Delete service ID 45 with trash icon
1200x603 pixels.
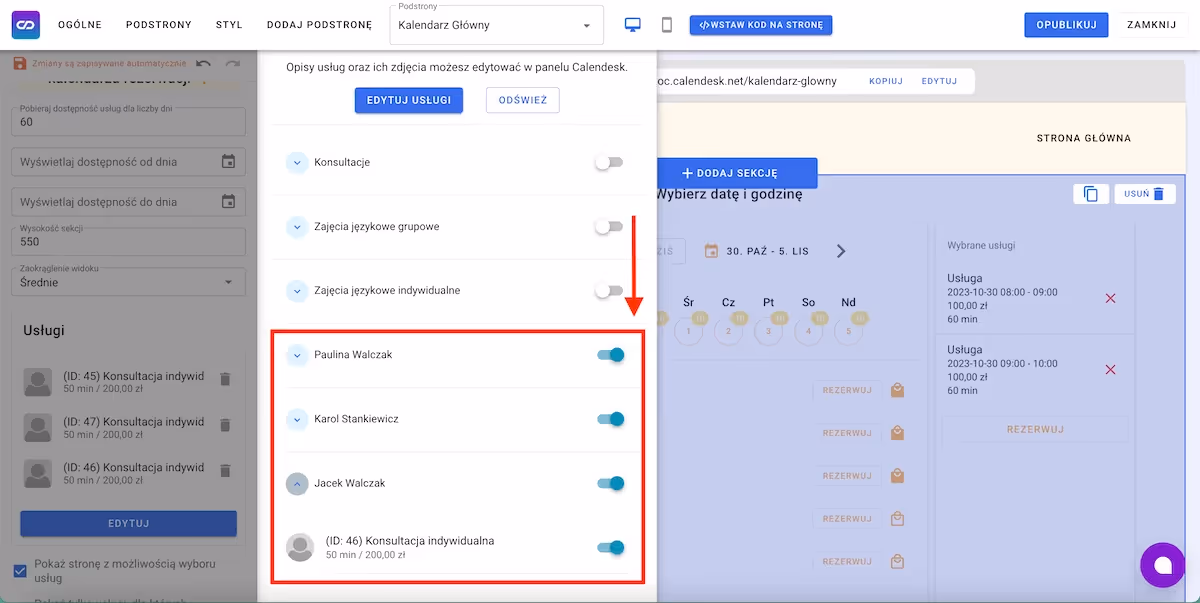225,379
